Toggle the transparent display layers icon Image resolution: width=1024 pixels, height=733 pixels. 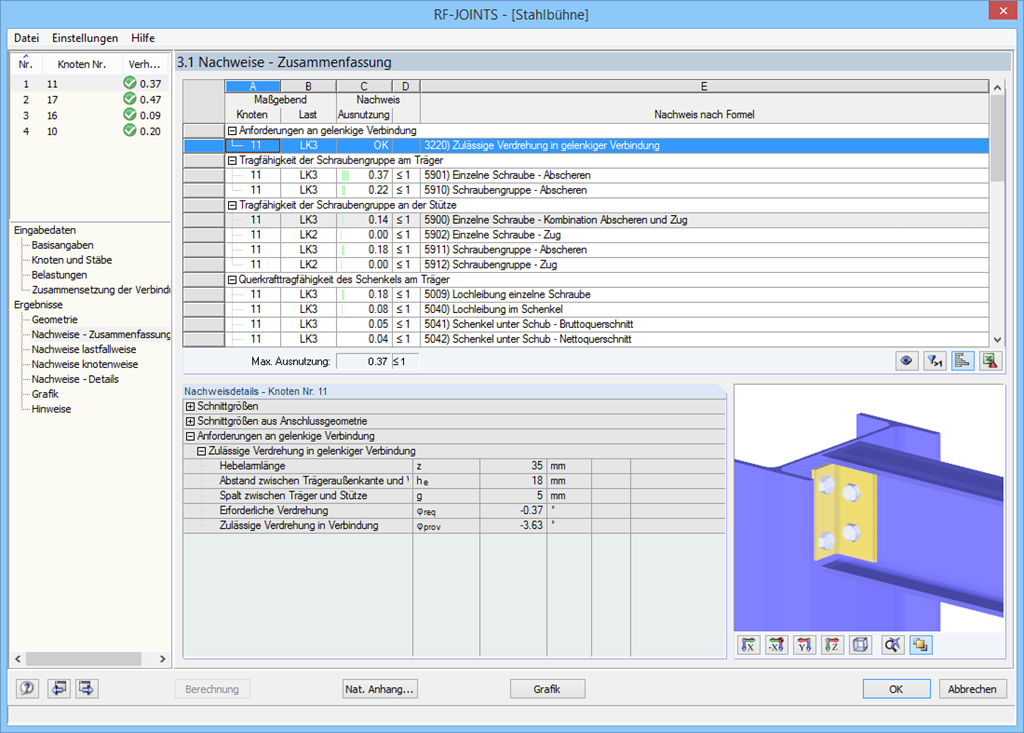pos(920,645)
